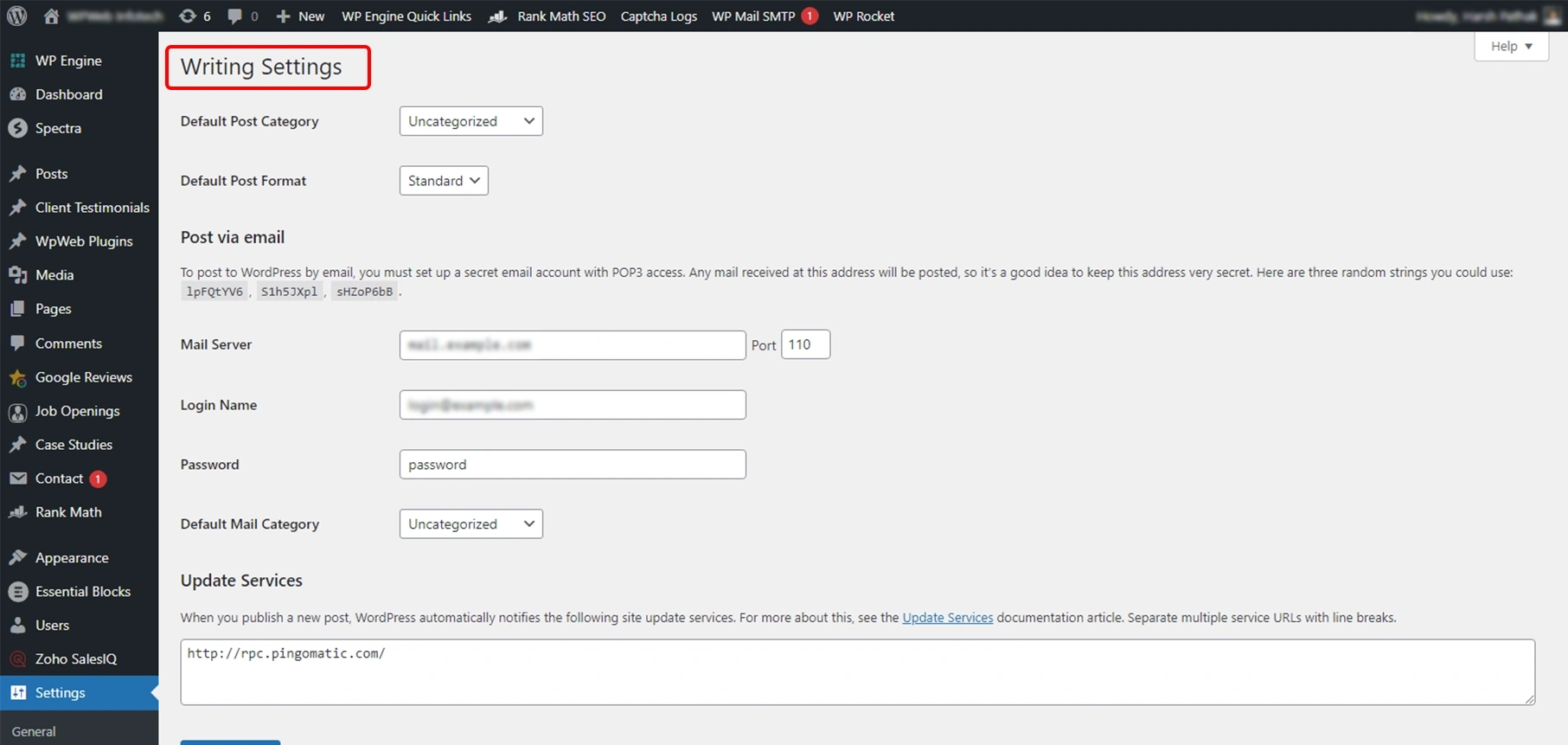Click the WordPress logo icon

pyautogui.click(x=16, y=16)
